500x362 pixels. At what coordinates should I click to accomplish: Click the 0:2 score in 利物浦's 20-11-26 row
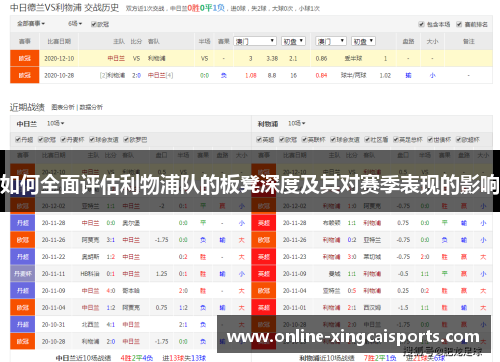tap(352, 240)
